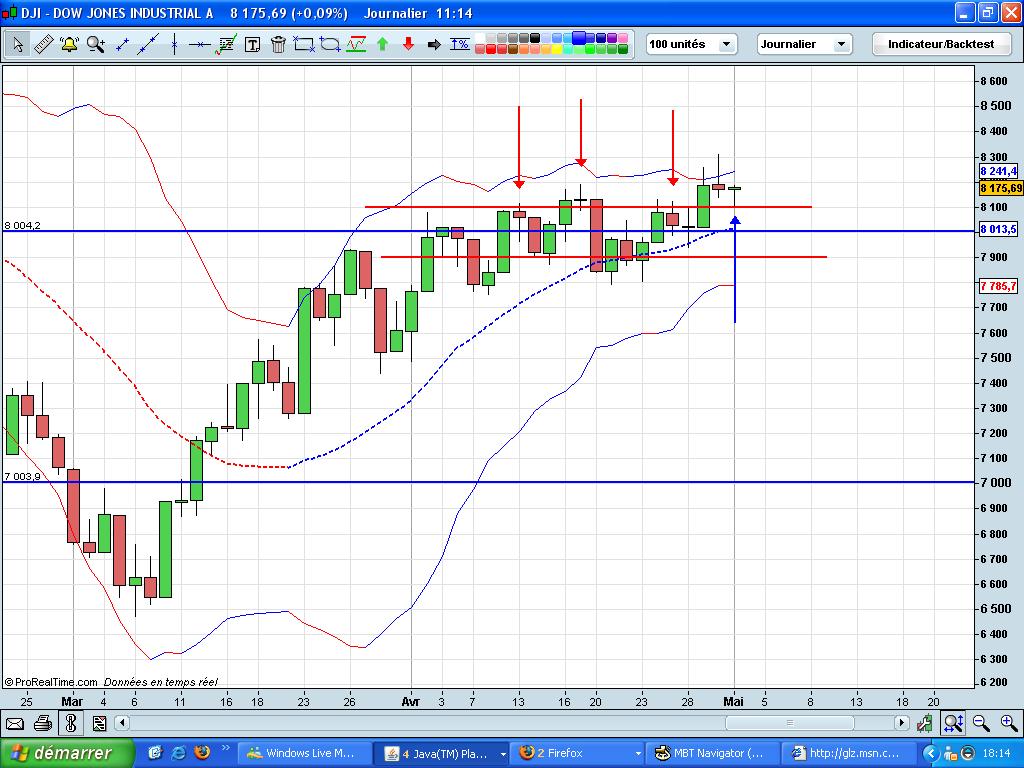Viewport: 1024px width, 768px height.
Task: Insert a green up arrow marker
Action: (x=383, y=44)
